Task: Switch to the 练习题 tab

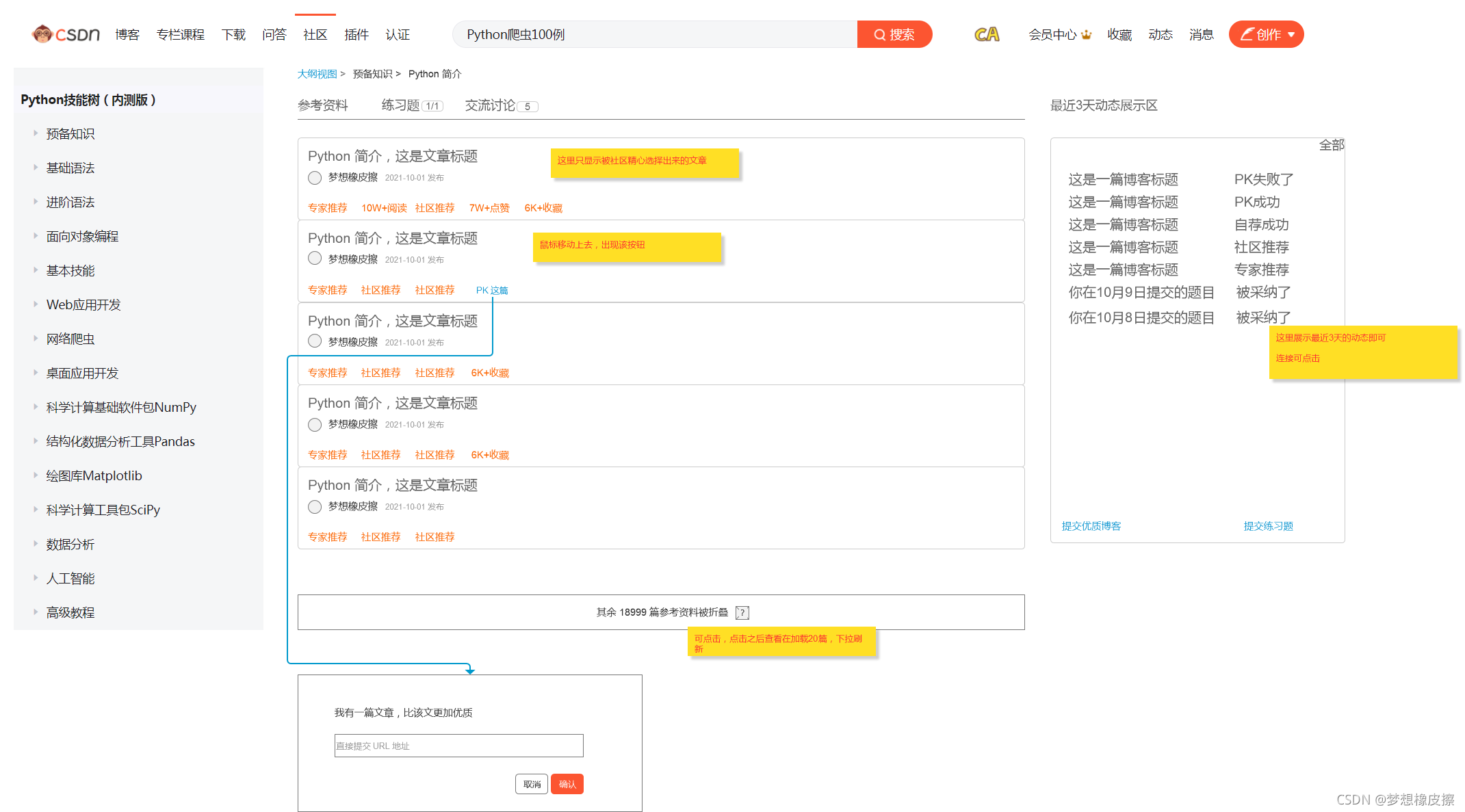Action: tap(401, 105)
